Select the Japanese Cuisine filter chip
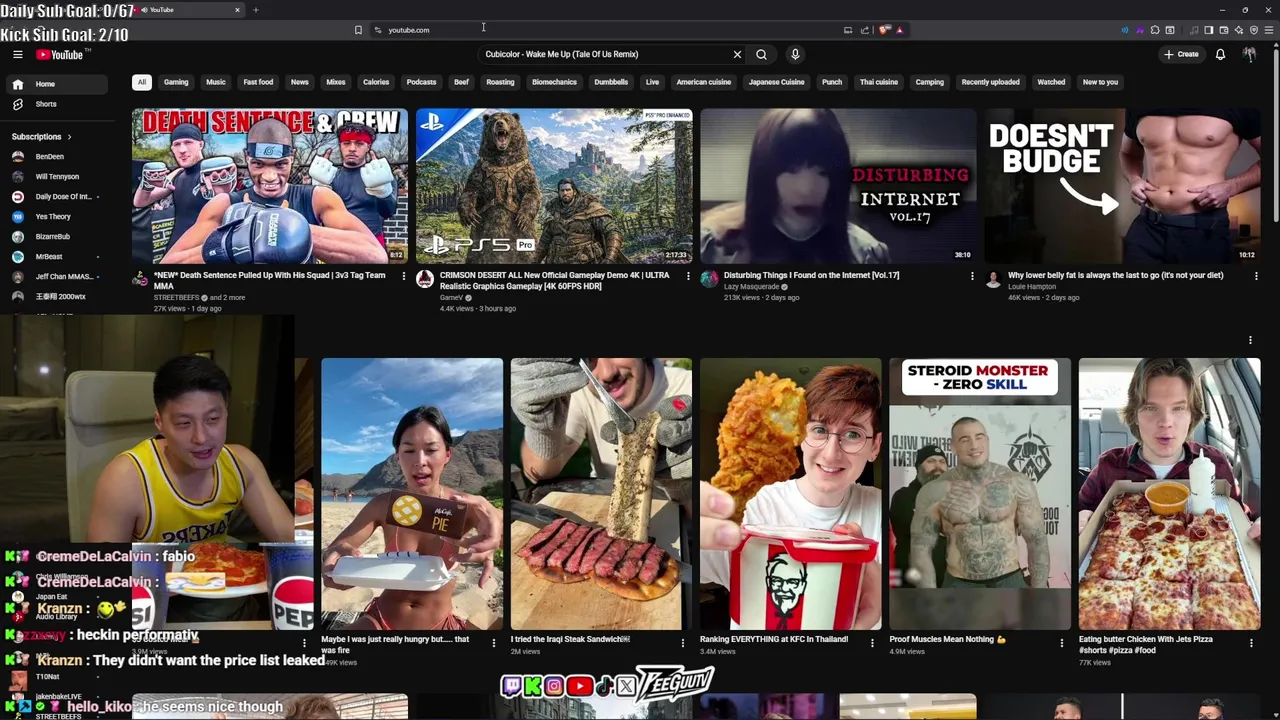Image resolution: width=1280 pixels, height=720 pixels. [777, 82]
